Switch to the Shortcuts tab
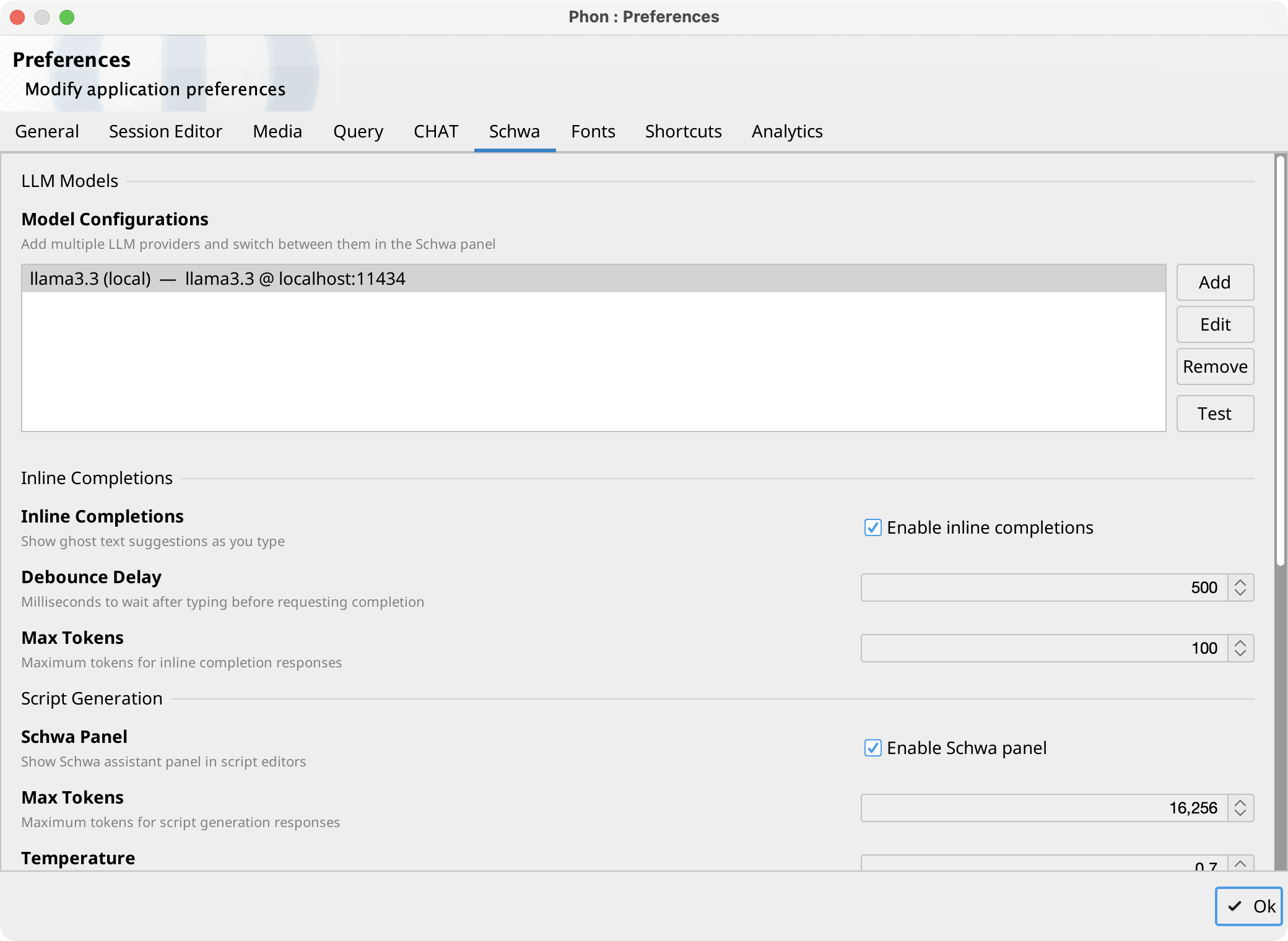Viewport: 1288px width, 941px height. [684, 131]
